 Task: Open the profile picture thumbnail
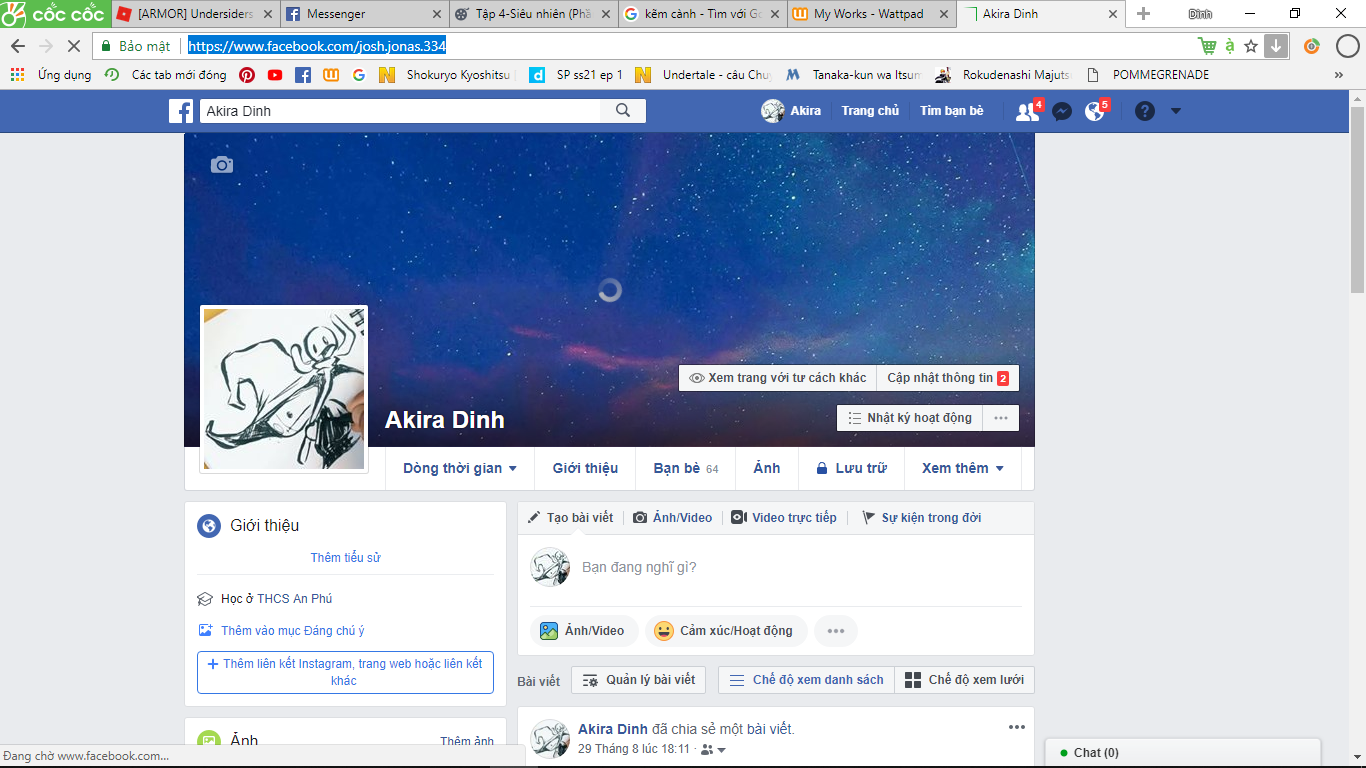(284, 389)
